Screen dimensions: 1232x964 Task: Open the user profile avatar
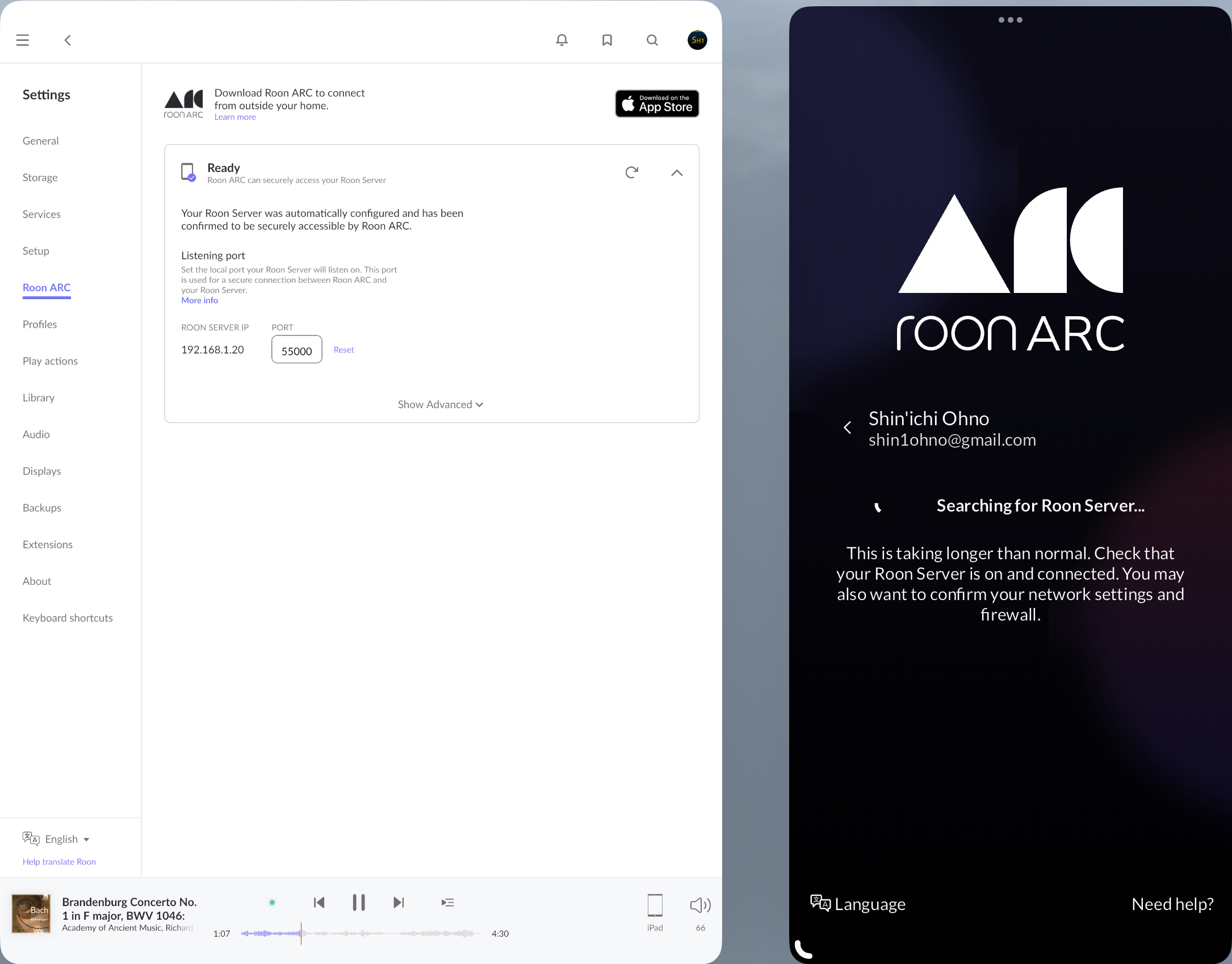tap(697, 40)
